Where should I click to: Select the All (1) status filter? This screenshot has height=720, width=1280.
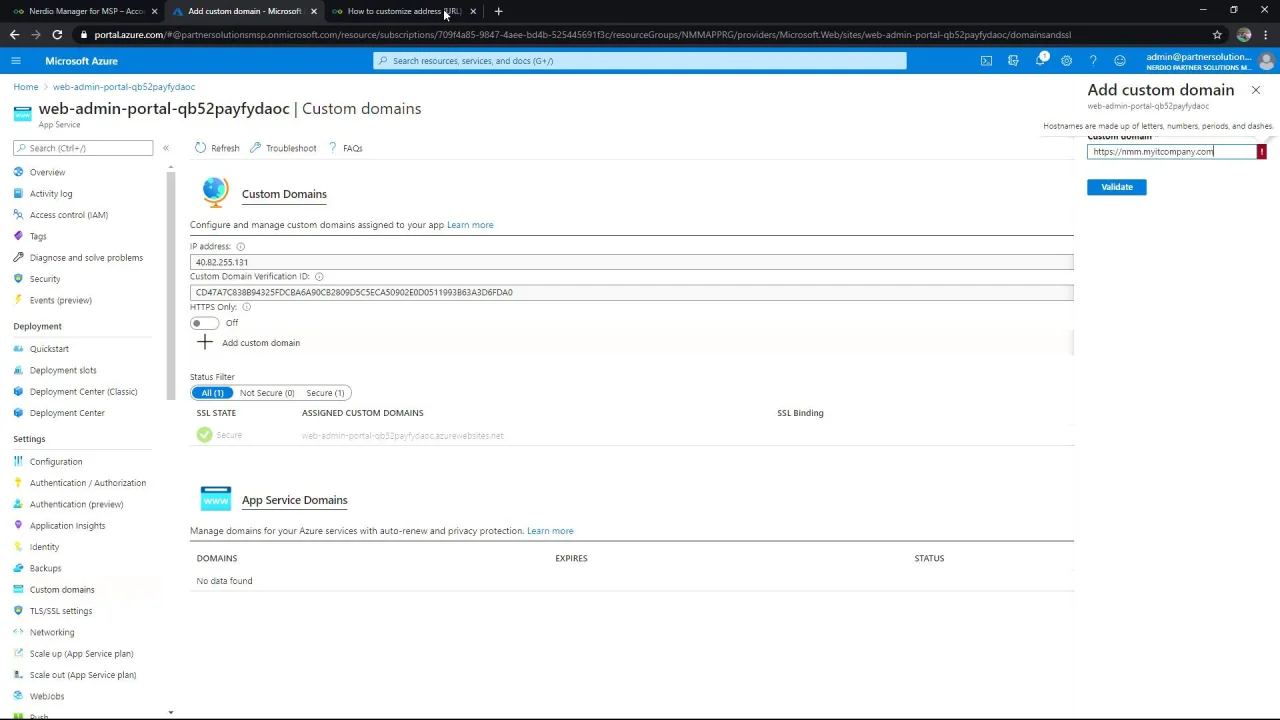(x=212, y=393)
